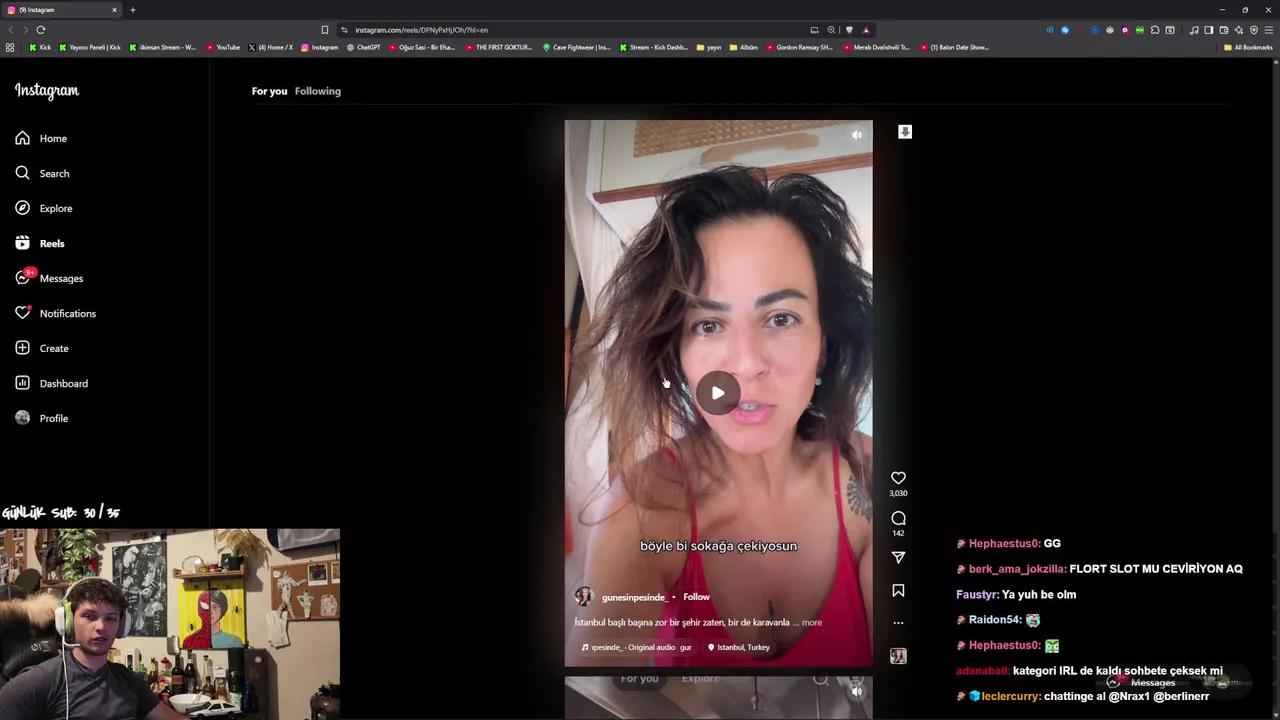1280x720 pixels.
Task: Go back in browser history
Action: pos(11,30)
